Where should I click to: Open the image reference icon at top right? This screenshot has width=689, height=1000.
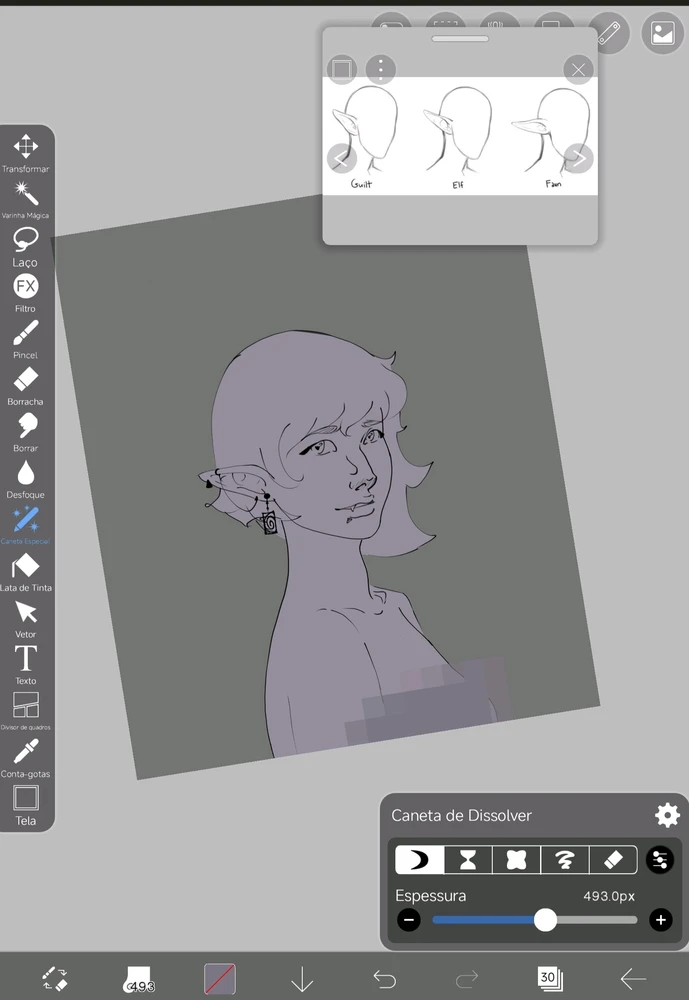click(x=663, y=33)
